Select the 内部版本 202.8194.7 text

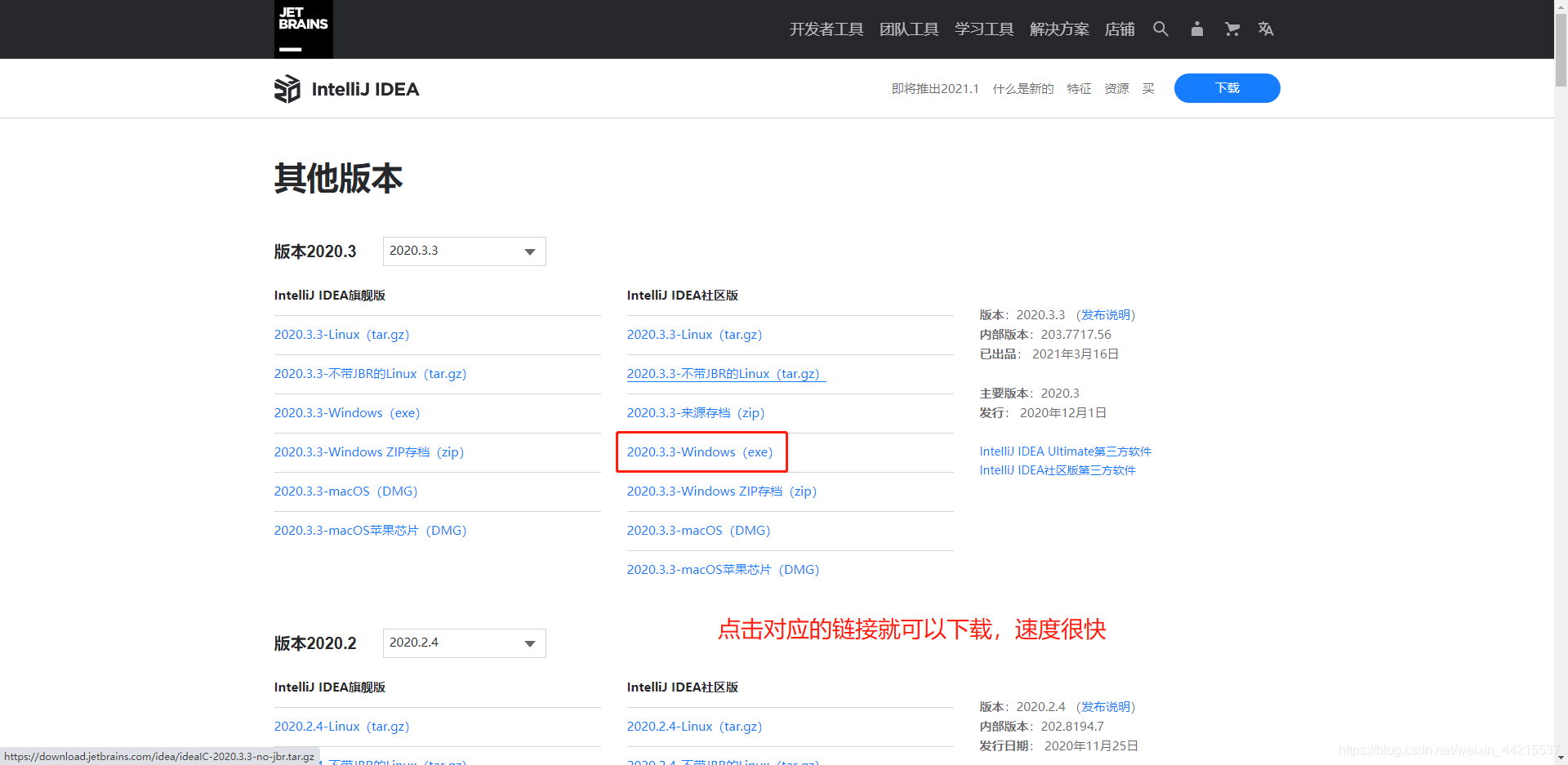(x=1042, y=727)
